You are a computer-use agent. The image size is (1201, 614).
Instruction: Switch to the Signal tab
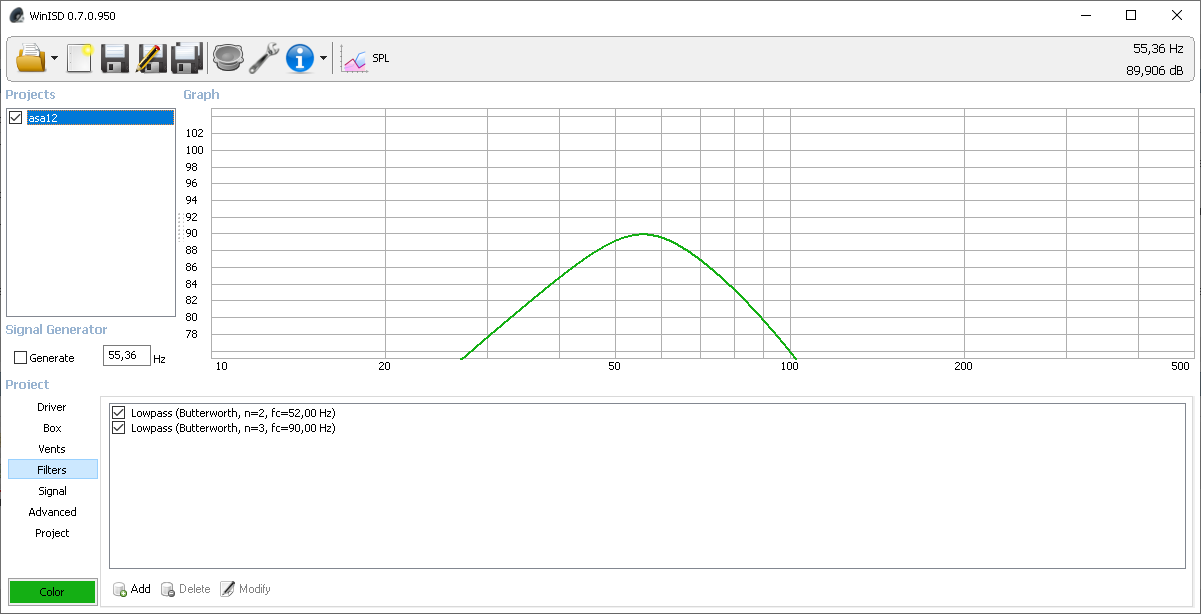(x=52, y=491)
